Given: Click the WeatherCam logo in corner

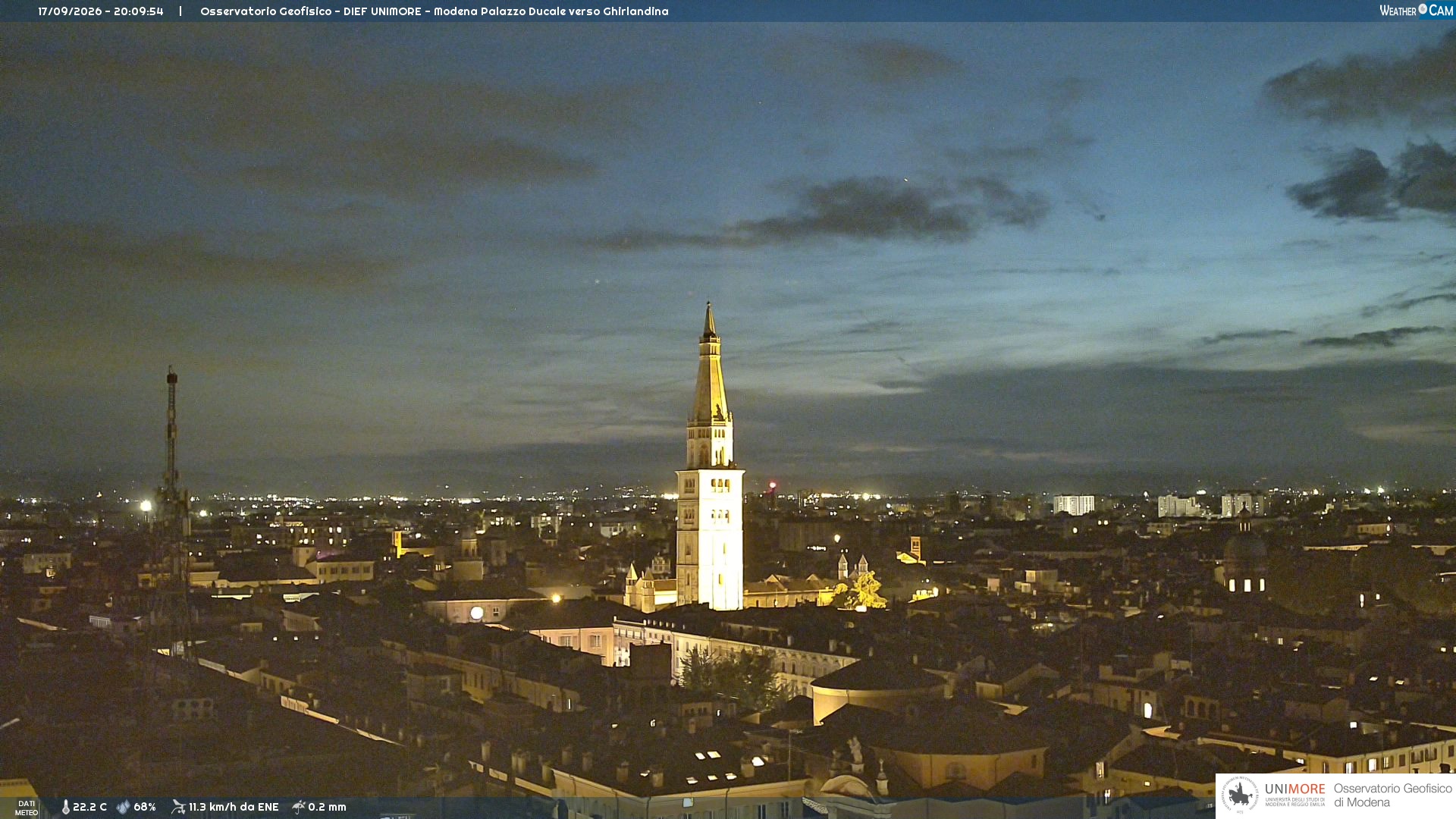Looking at the screenshot, I should pyautogui.click(x=1416, y=11).
